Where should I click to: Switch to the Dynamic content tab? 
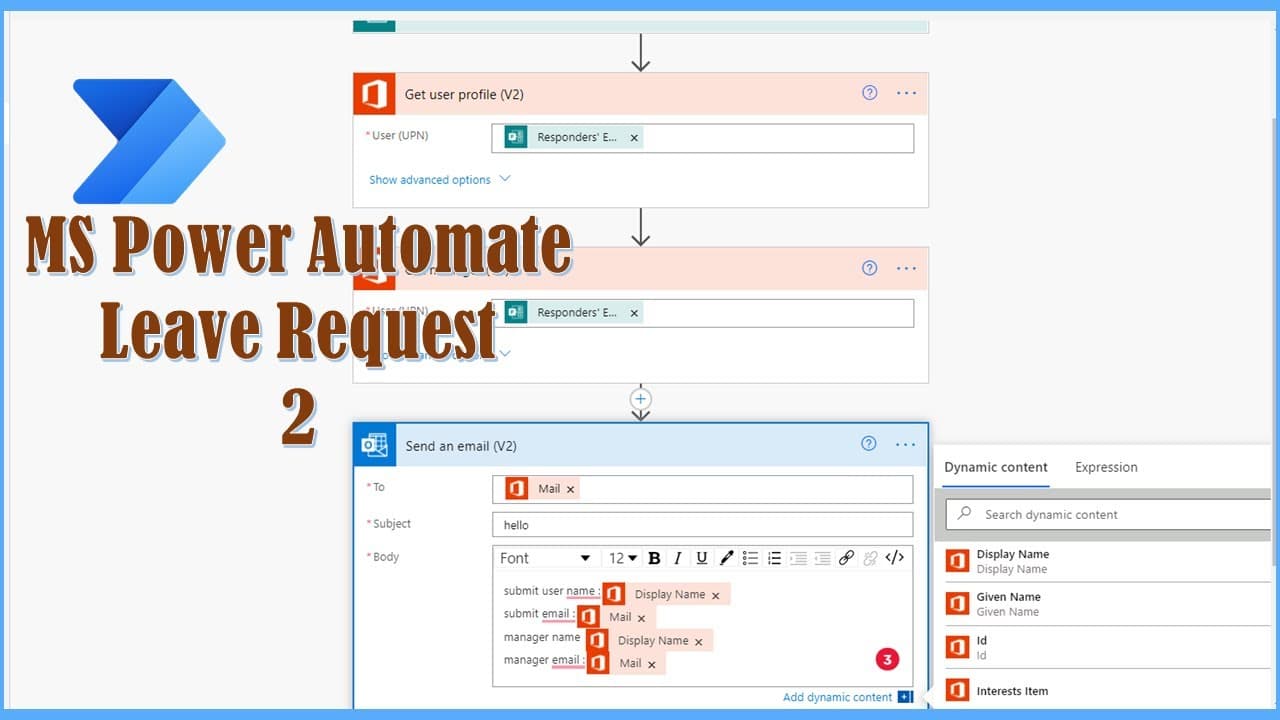coord(996,467)
